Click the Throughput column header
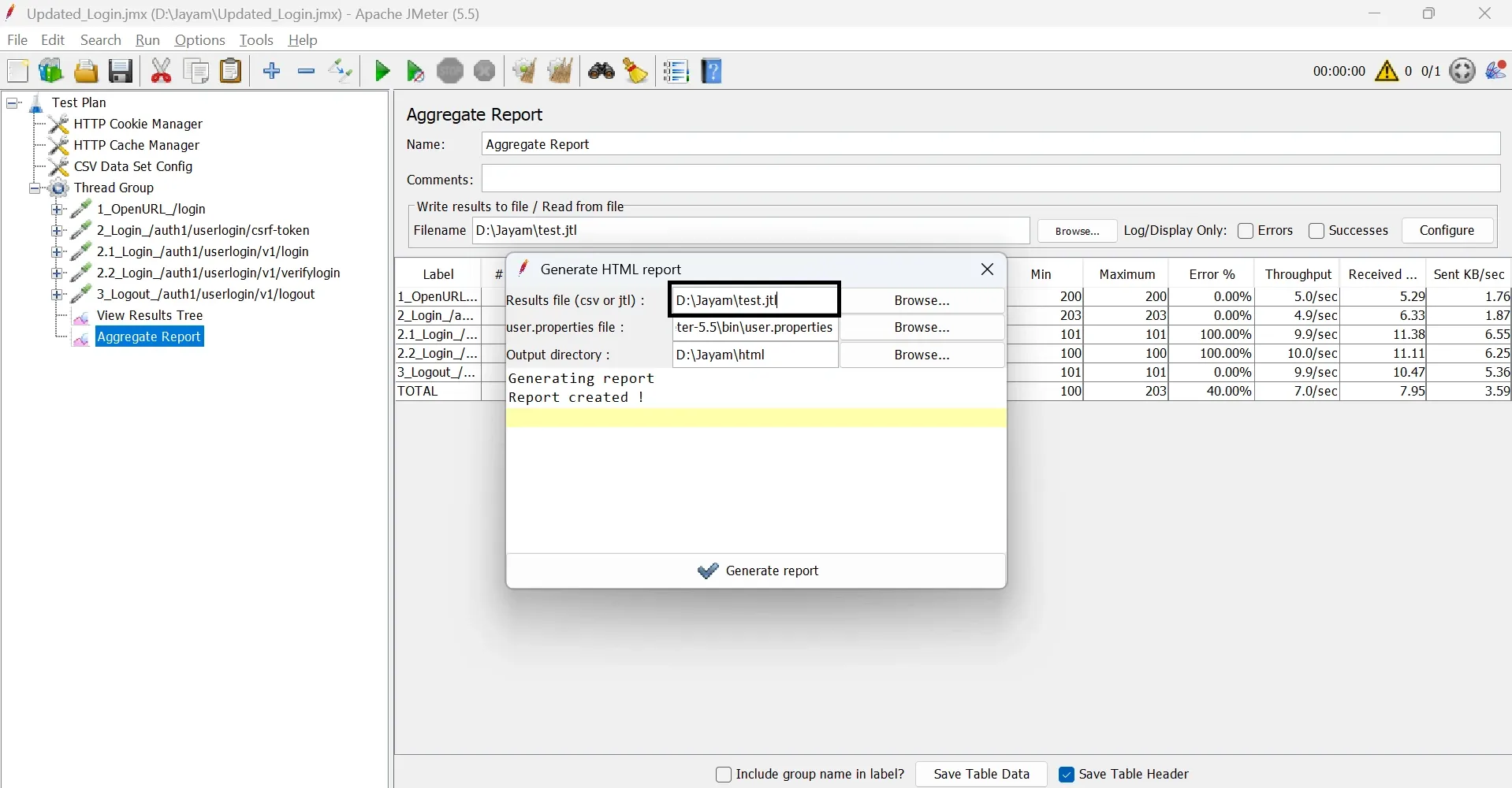This screenshot has width=1512, height=788. 1298,274
